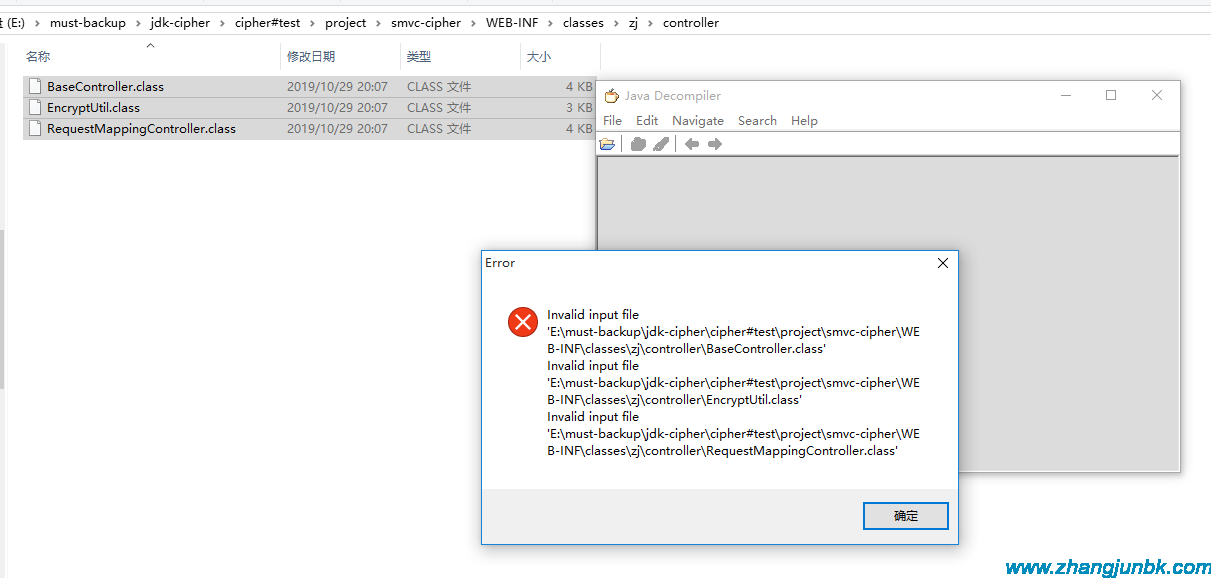The image size is (1211, 578).
Task: Expand the chevron after jdk-cipher in breadcrumb
Action: click(x=223, y=23)
